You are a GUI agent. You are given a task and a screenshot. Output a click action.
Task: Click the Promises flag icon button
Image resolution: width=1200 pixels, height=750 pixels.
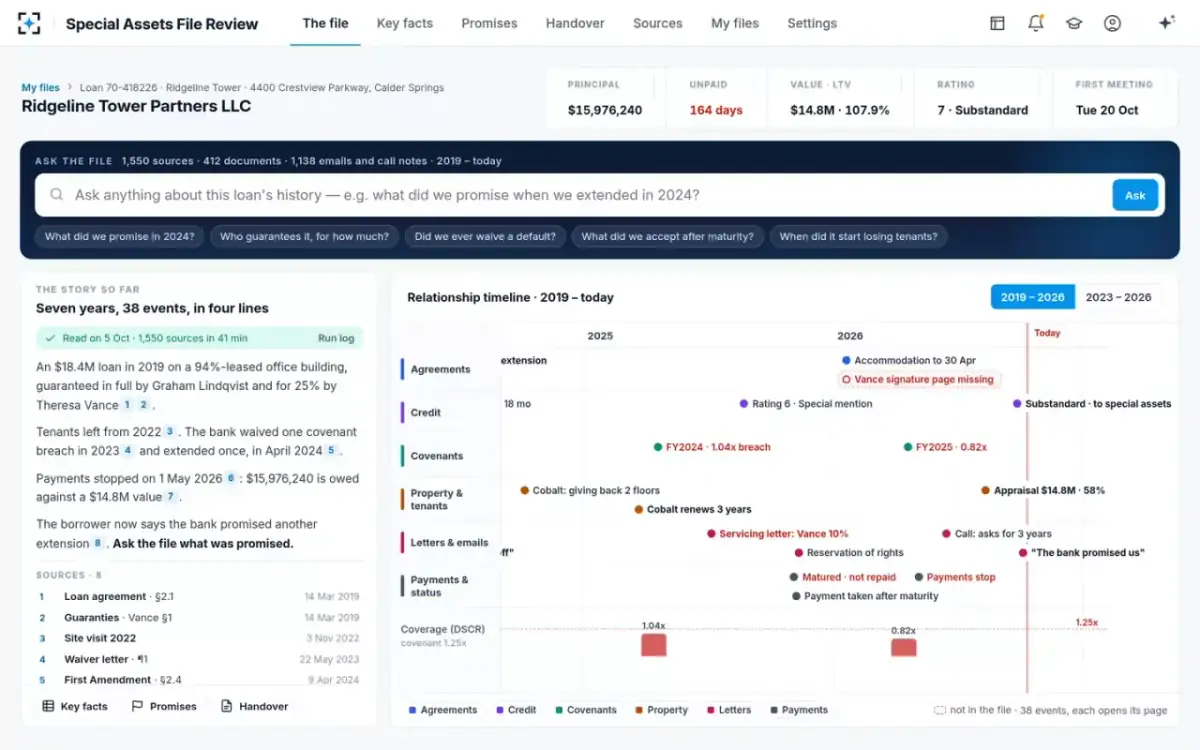point(164,706)
